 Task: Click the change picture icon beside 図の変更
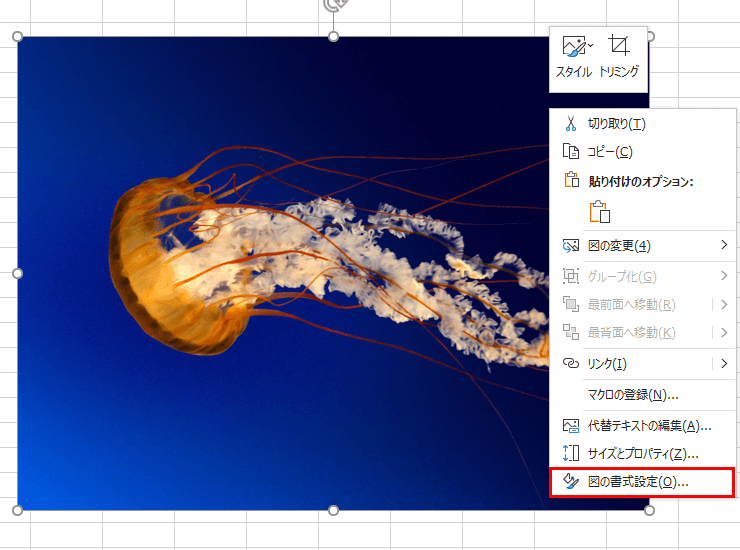571,246
